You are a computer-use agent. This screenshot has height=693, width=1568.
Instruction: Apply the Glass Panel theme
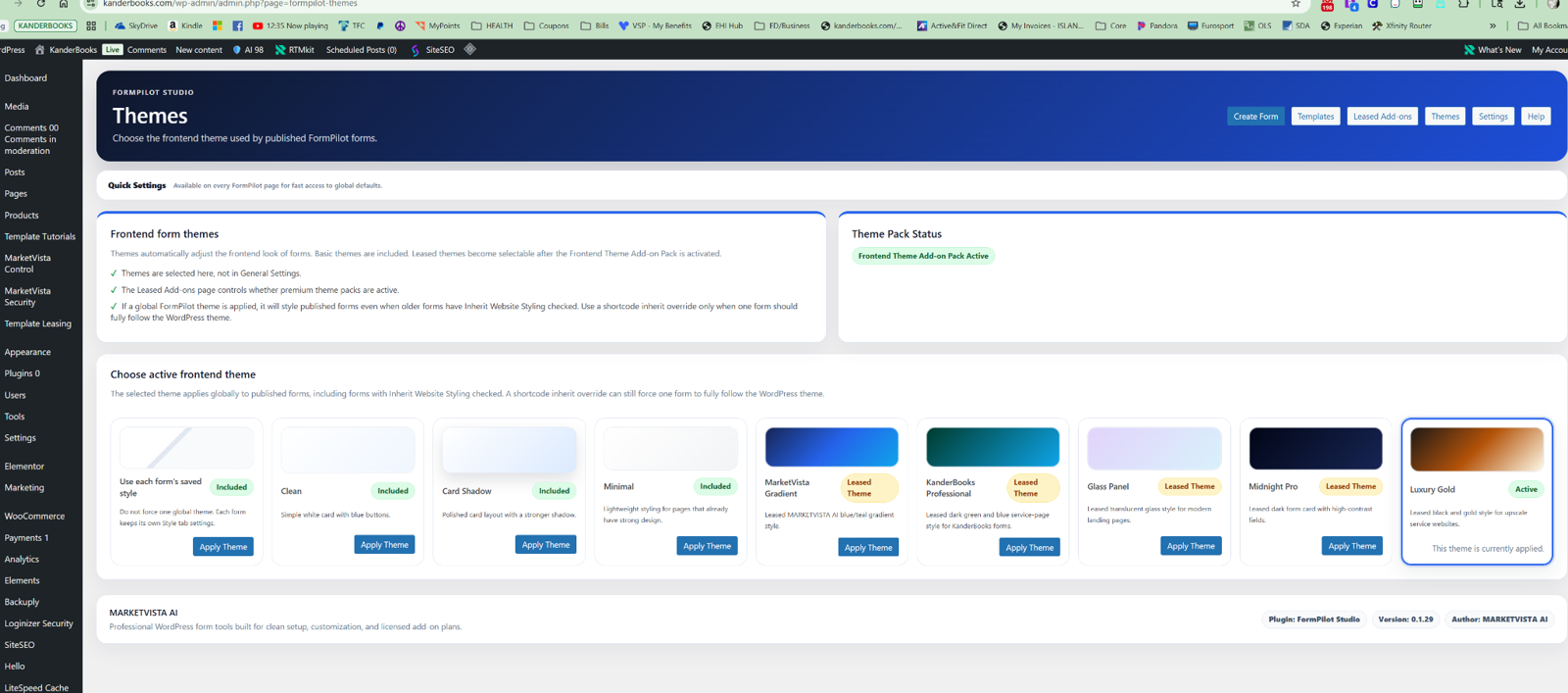tap(1191, 546)
